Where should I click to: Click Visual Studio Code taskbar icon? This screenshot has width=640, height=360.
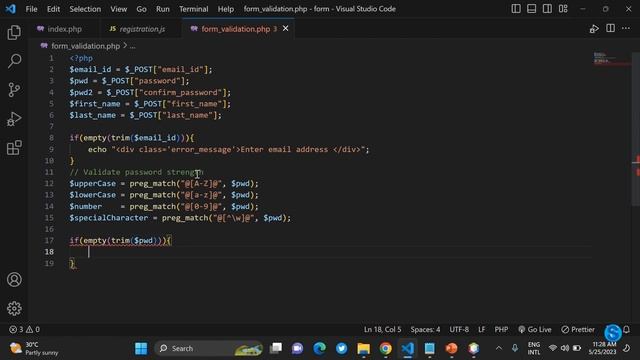click(x=407, y=348)
